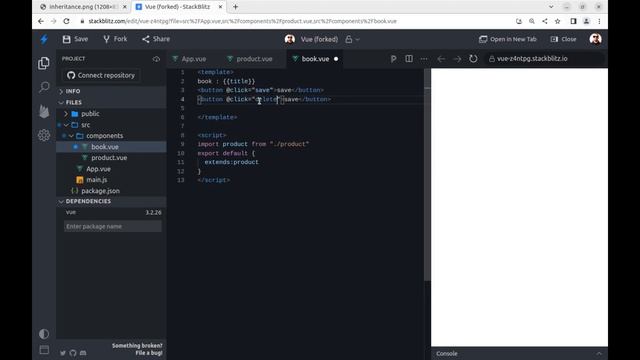Fork the project
This screenshot has height=360, width=640.
pyautogui.click(x=115, y=39)
